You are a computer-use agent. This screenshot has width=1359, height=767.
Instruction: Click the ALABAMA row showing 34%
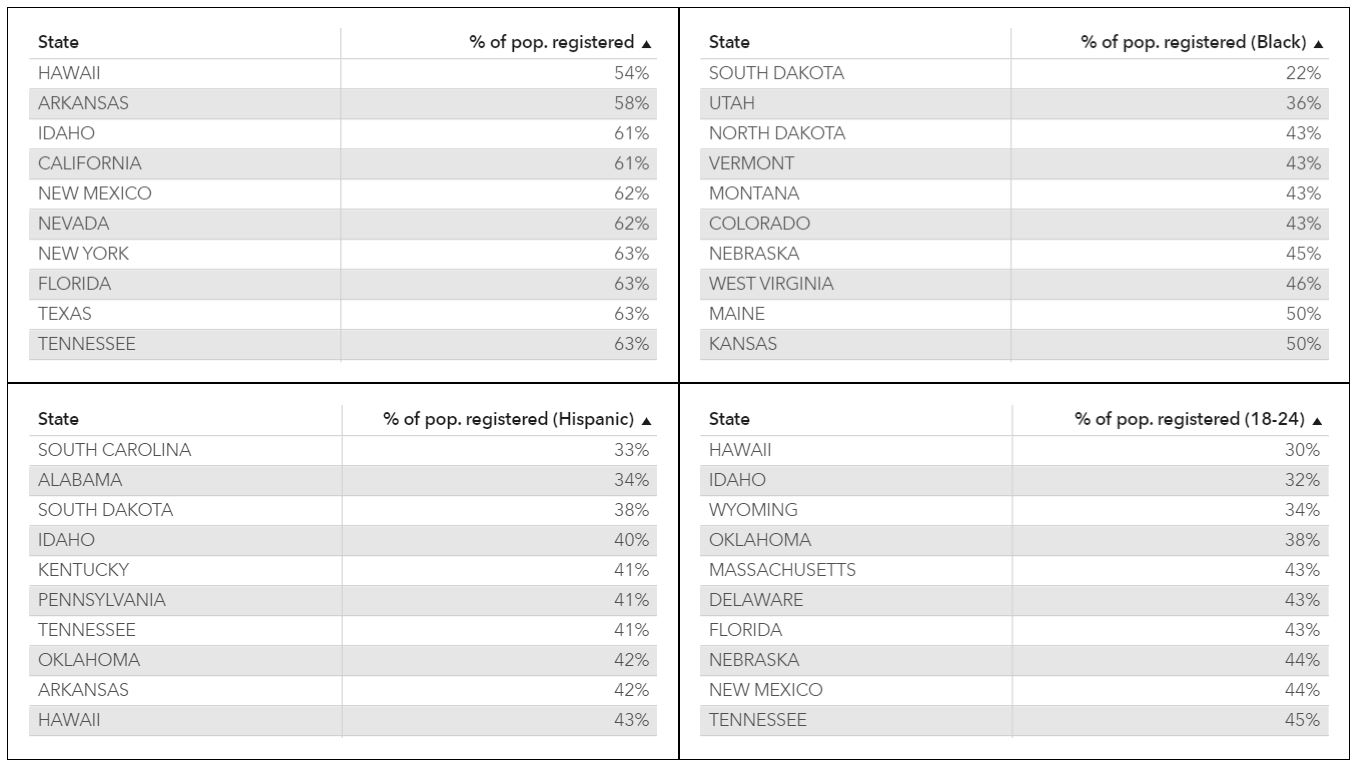343,480
